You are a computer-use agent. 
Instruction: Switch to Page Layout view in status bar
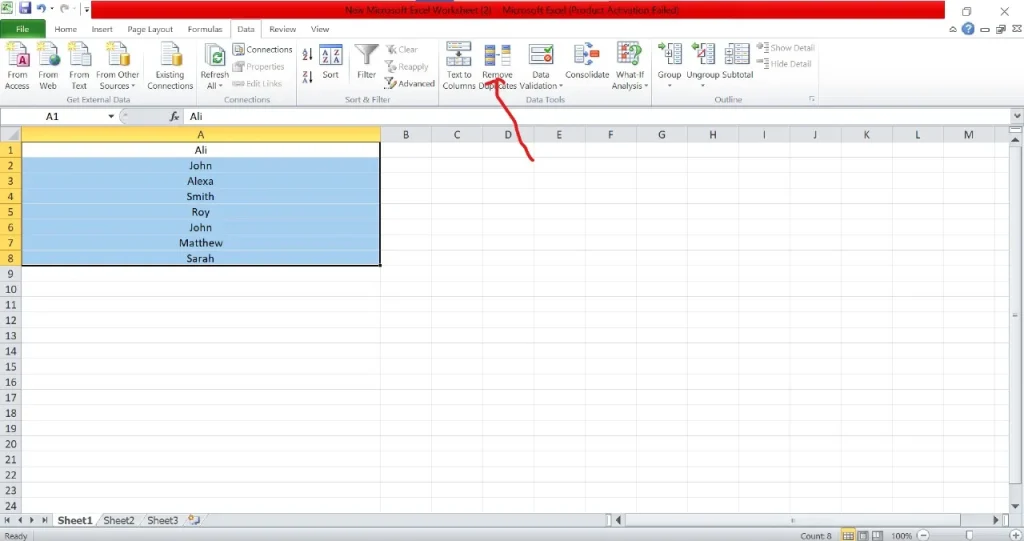click(x=861, y=536)
